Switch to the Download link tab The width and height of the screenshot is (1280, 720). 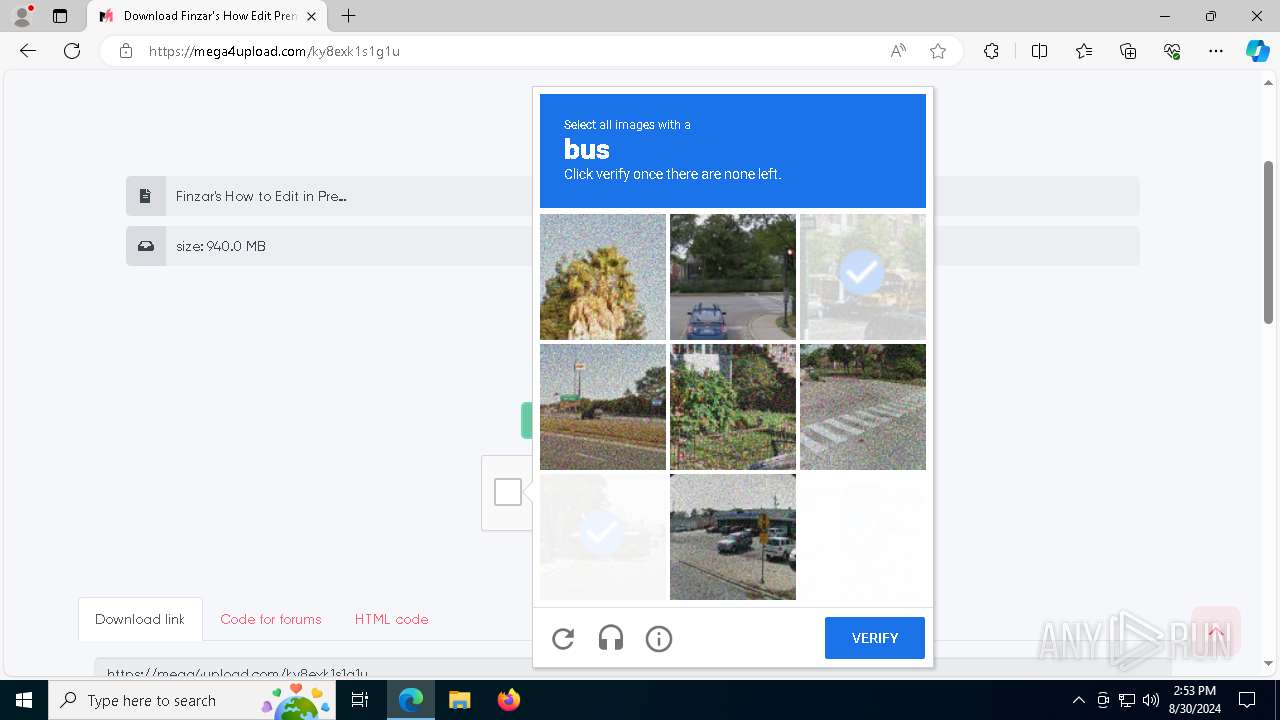[140, 619]
